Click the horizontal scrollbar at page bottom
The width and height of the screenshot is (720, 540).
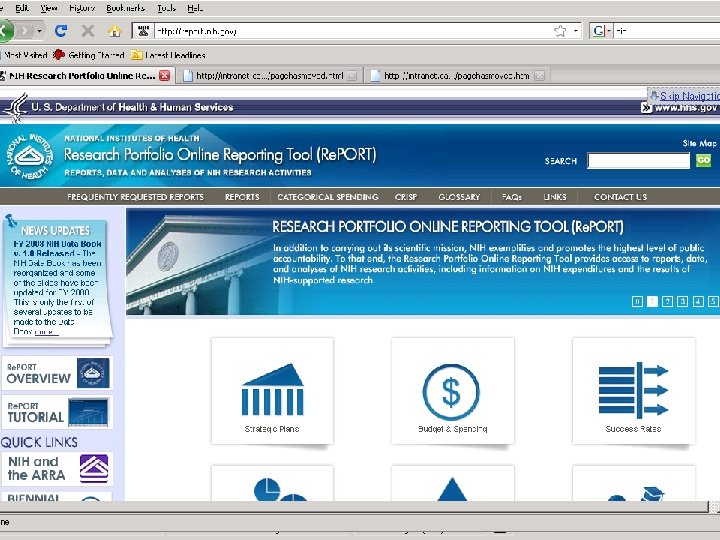point(354,506)
